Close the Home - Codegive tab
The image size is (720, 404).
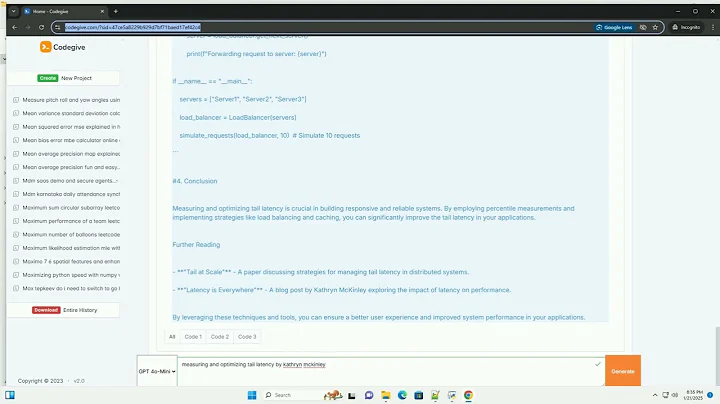tap(102, 11)
